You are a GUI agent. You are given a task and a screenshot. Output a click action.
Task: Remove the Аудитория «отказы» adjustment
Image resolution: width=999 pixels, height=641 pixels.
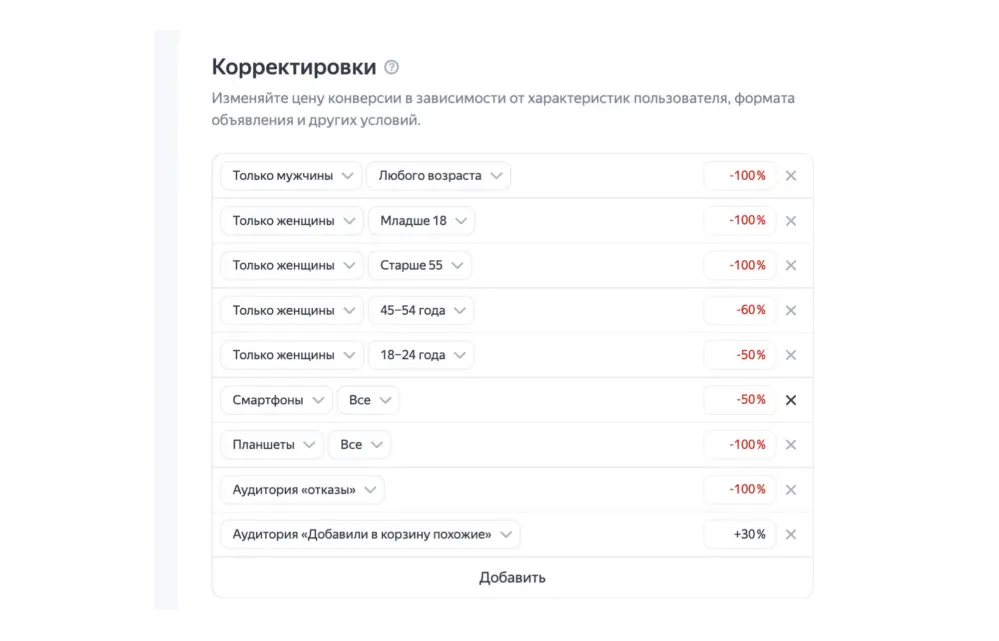791,490
